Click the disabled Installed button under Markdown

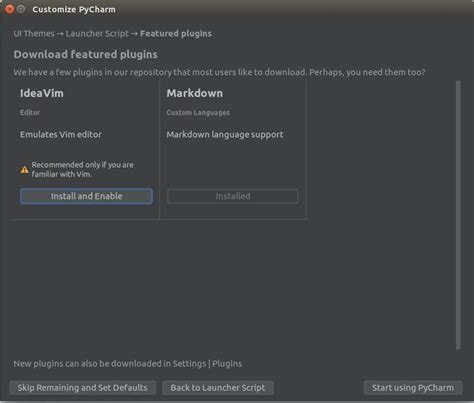(x=233, y=196)
